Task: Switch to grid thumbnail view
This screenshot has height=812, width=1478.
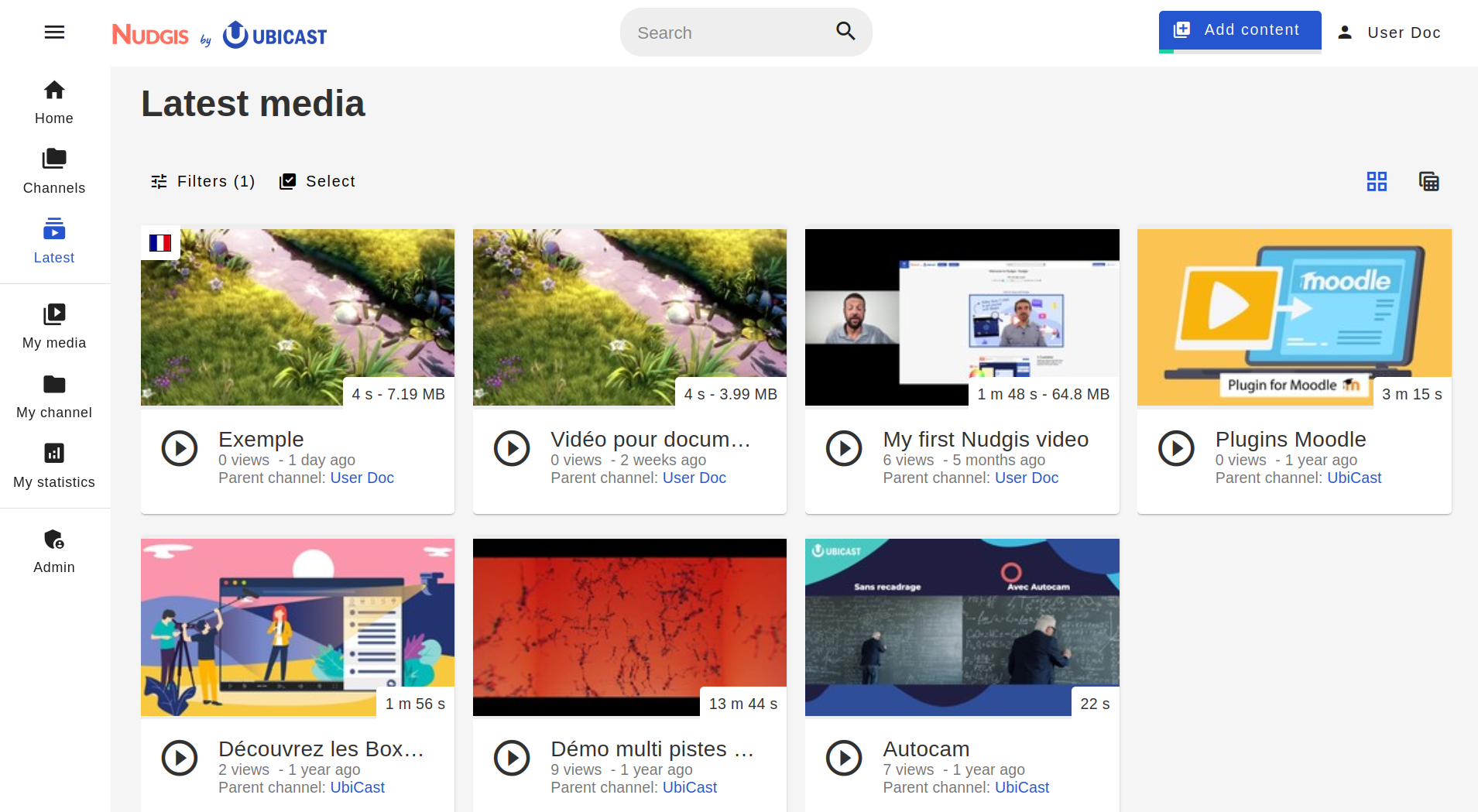Action: click(x=1377, y=181)
